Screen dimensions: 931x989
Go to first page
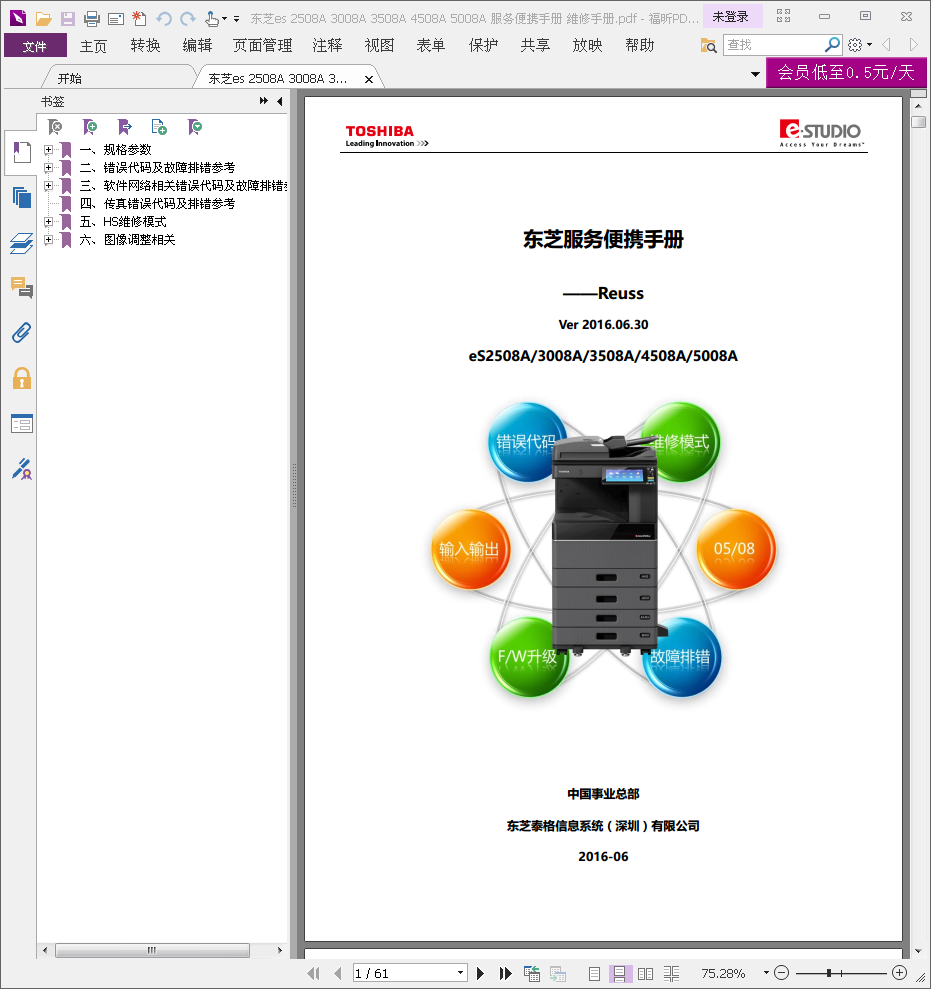[x=313, y=973]
